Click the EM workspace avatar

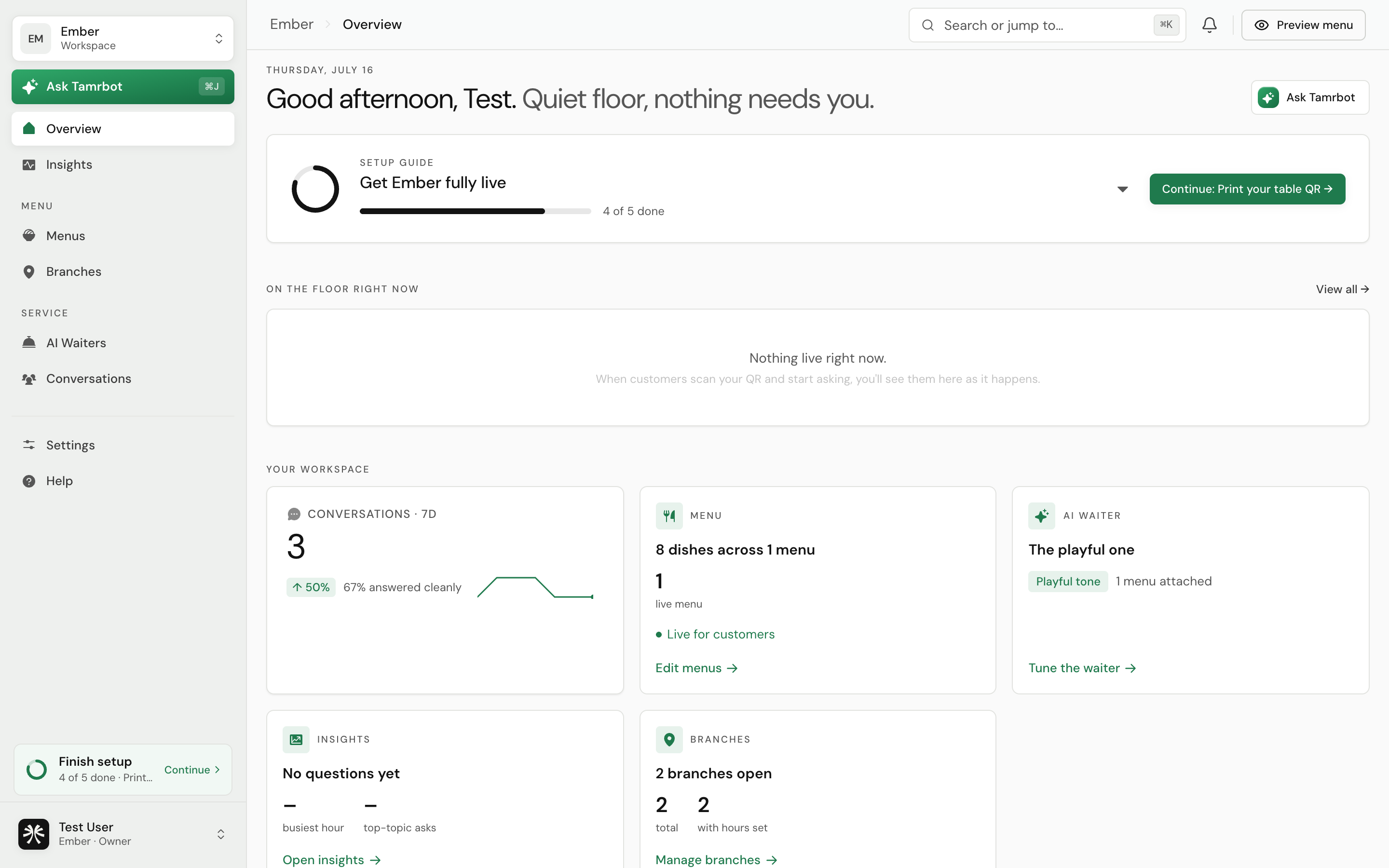(36, 39)
